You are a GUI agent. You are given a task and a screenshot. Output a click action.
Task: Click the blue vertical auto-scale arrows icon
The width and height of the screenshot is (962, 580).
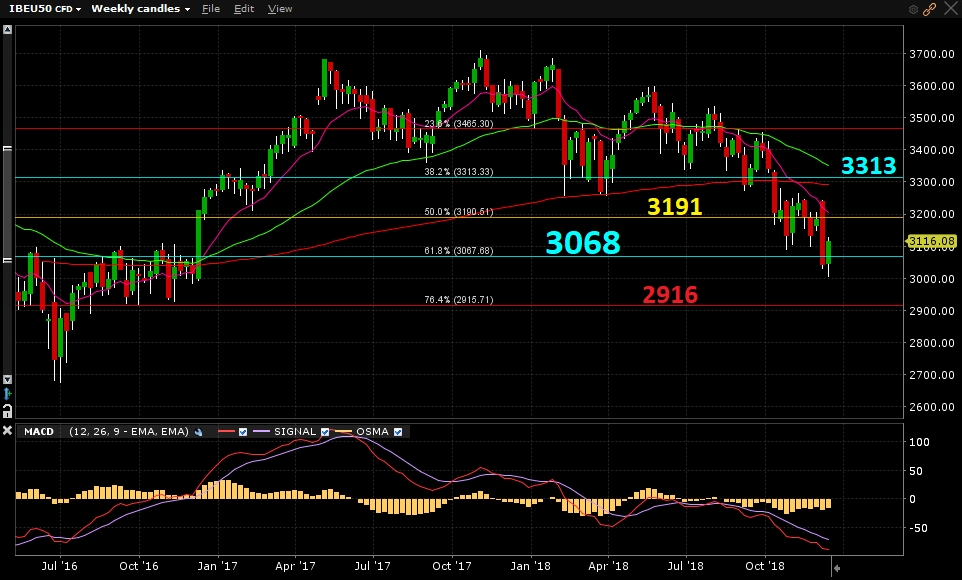coord(7,393)
